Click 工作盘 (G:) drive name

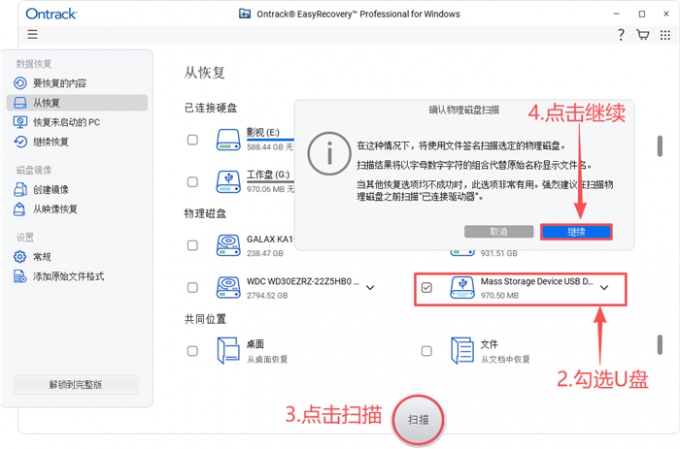pos(268,174)
